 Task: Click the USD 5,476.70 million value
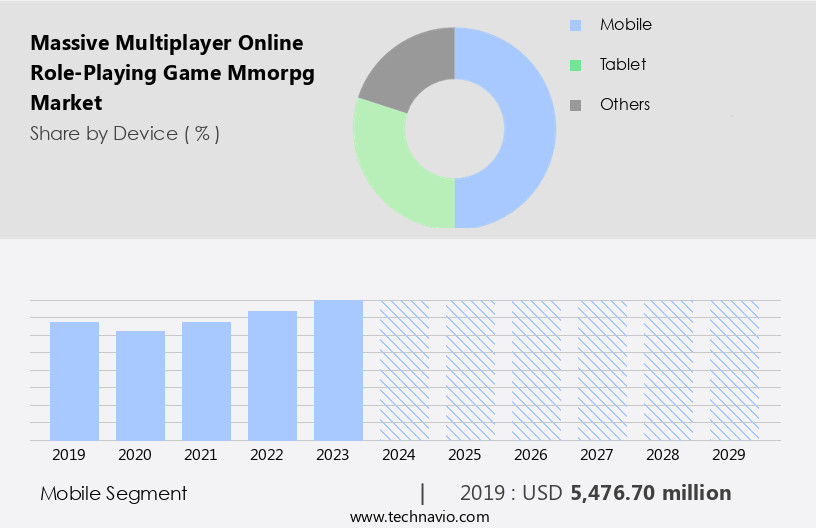(650, 493)
